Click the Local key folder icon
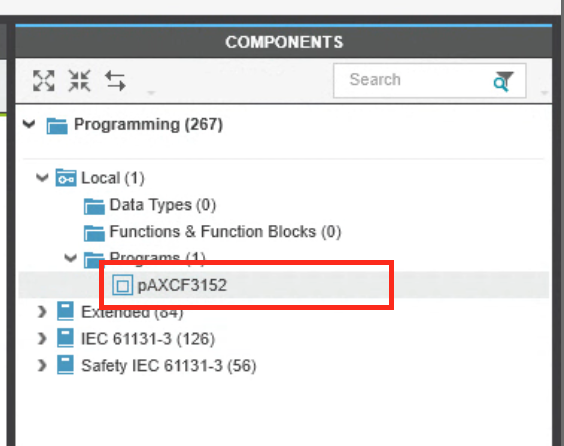This screenshot has width=564, height=446. coord(66,178)
